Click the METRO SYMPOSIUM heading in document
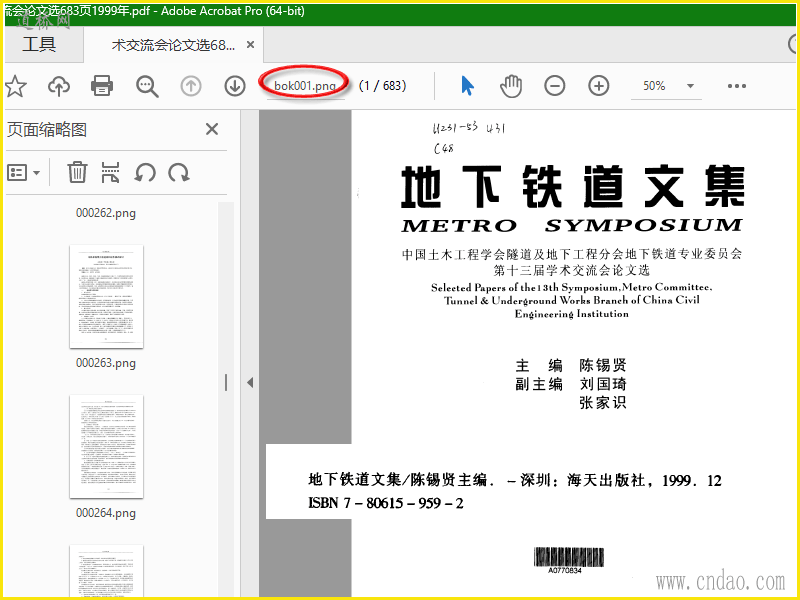The width and height of the screenshot is (800, 600). click(x=572, y=225)
